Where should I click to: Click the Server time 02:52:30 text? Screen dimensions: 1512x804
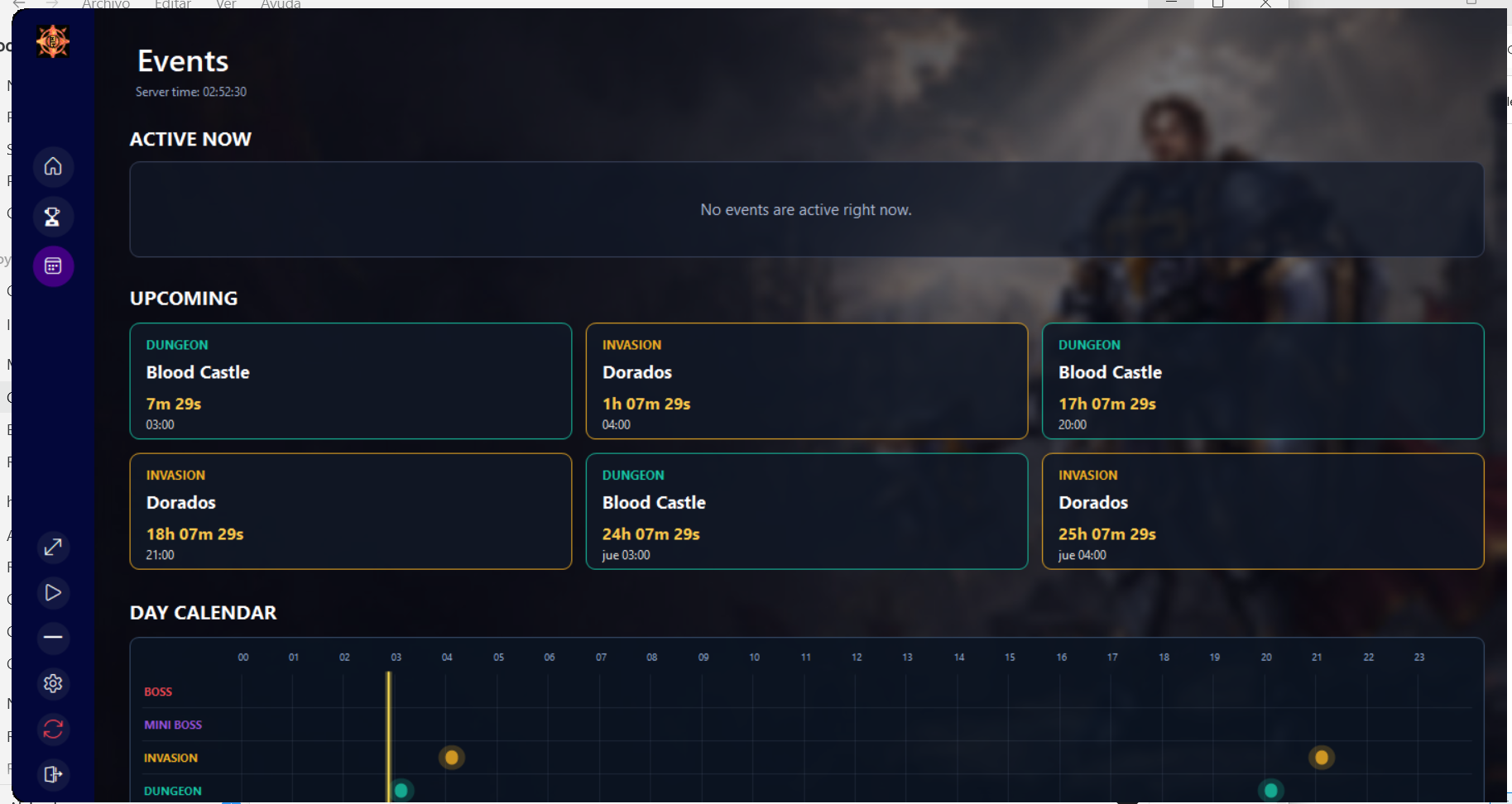coord(191,92)
